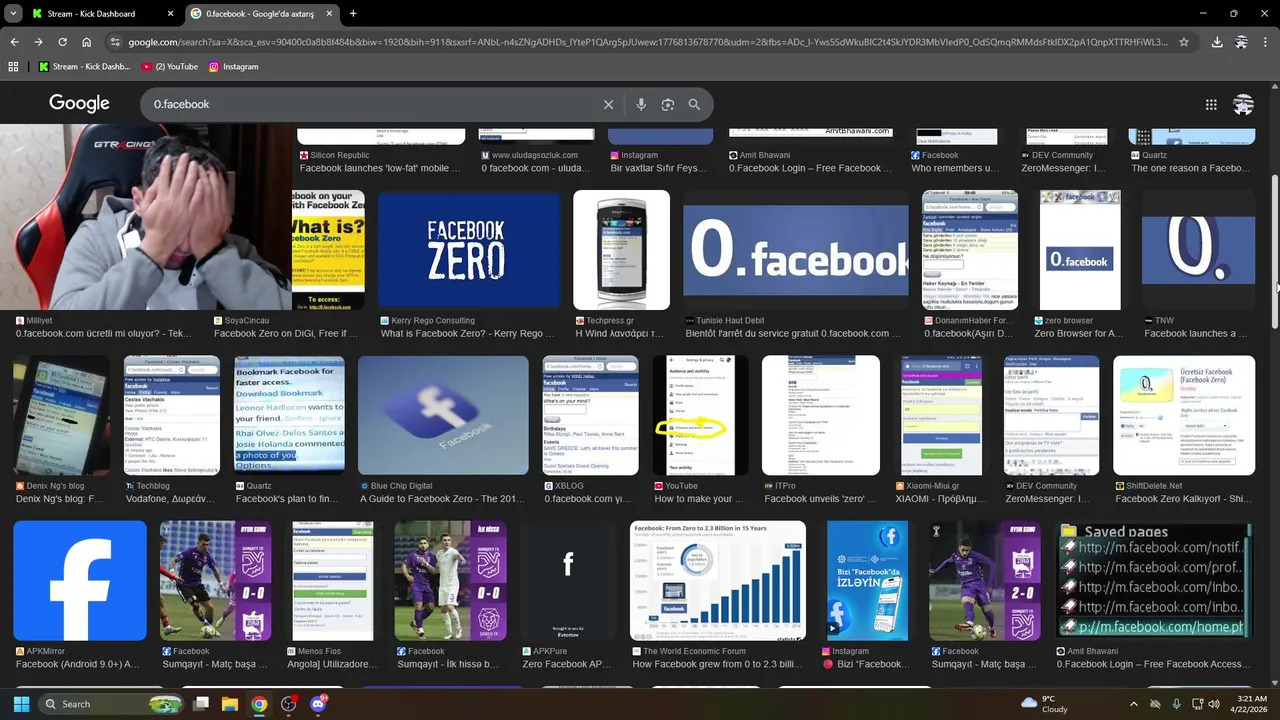This screenshot has width=1280, height=720.
Task: Open the Stream - Kick Dashboard bookmark
Action: [85, 67]
